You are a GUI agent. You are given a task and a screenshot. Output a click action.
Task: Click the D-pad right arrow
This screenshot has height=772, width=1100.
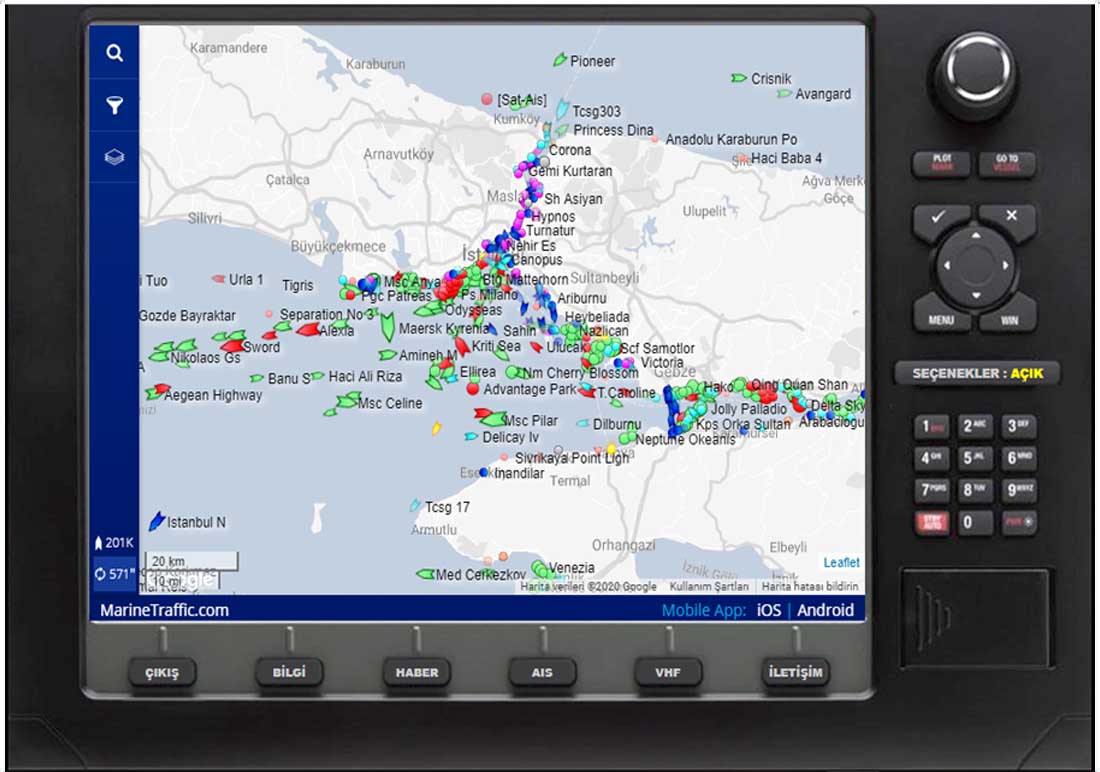click(x=1005, y=265)
